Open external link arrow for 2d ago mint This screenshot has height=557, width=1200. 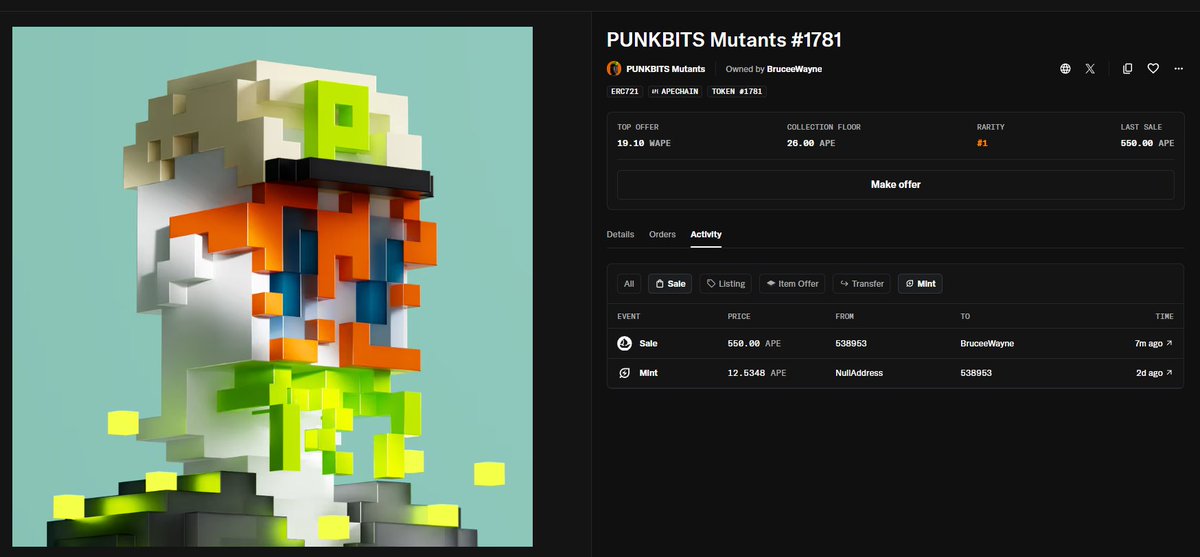coord(1169,373)
